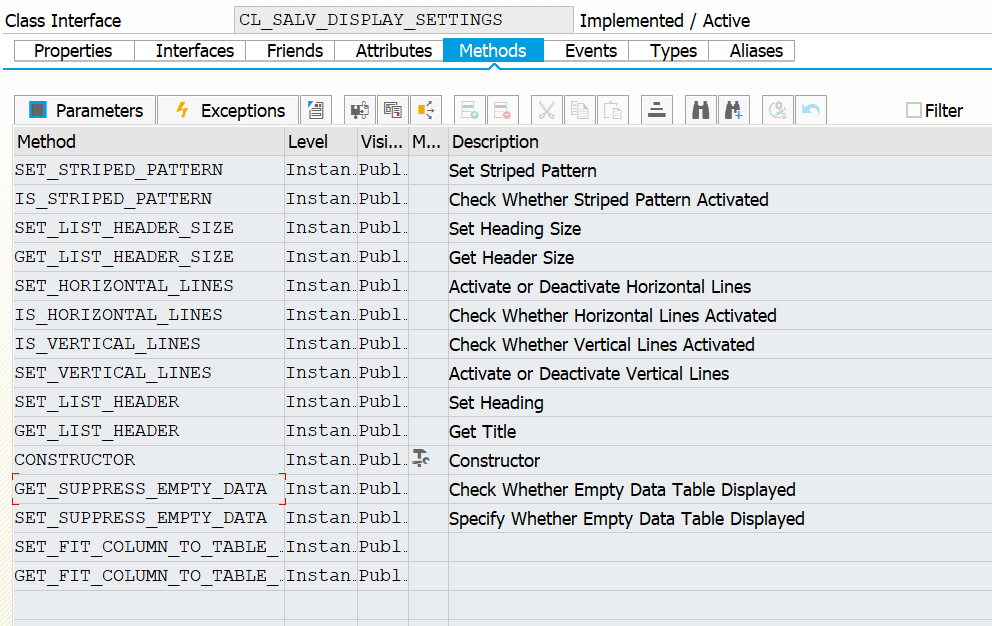Click 'Specify Whether Empty Data Table Displayed'

pyautogui.click(x=626, y=519)
